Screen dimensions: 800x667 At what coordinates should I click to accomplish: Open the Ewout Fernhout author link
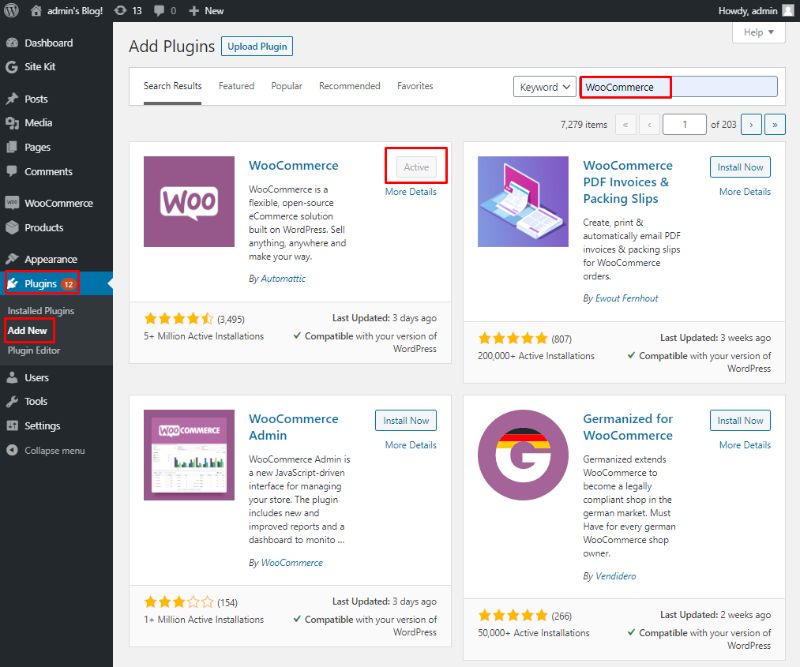click(627, 299)
